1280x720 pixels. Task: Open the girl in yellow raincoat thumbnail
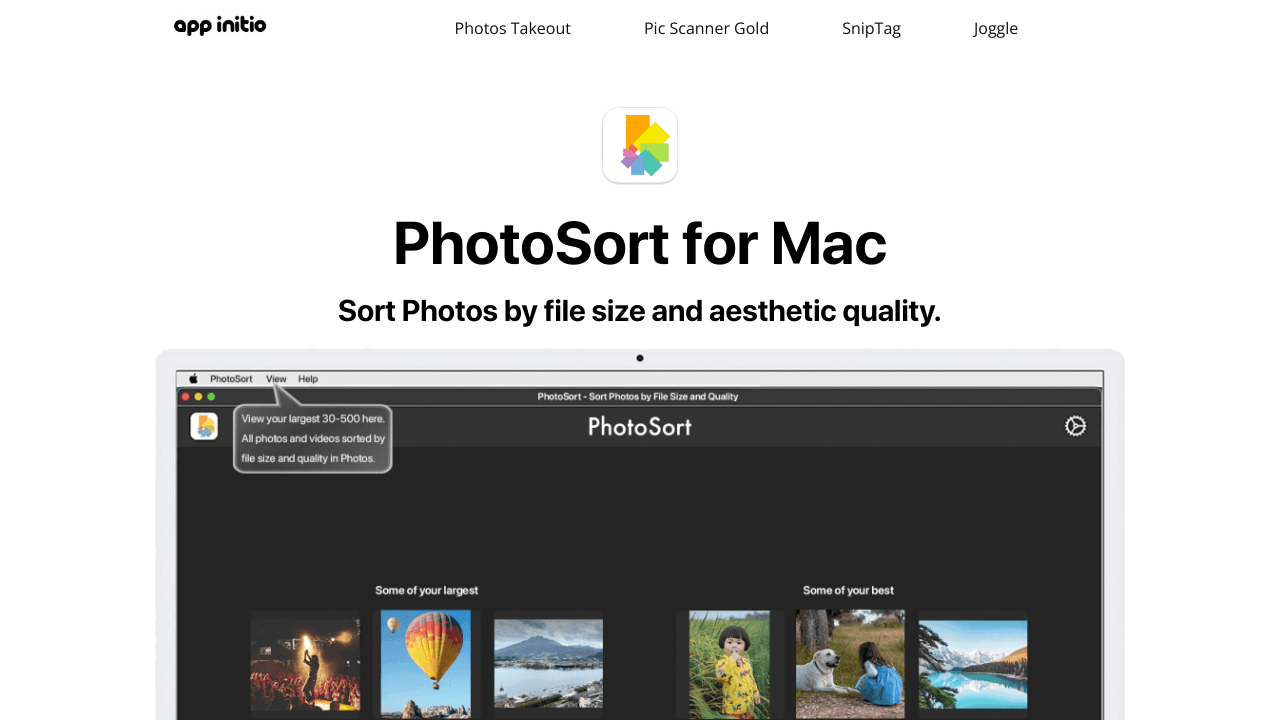click(x=729, y=663)
